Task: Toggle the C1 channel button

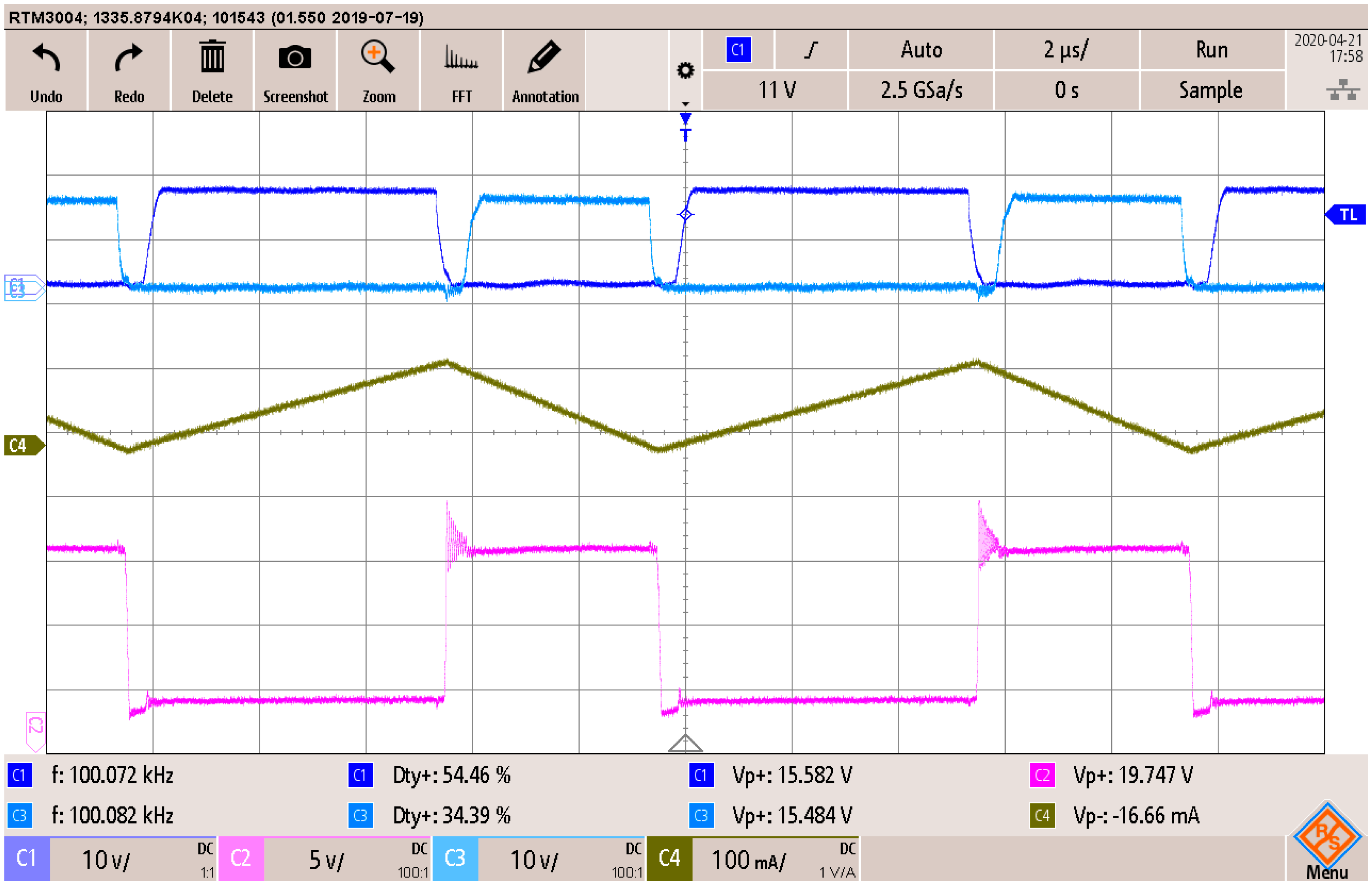Action: pyautogui.click(x=27, y=858)
